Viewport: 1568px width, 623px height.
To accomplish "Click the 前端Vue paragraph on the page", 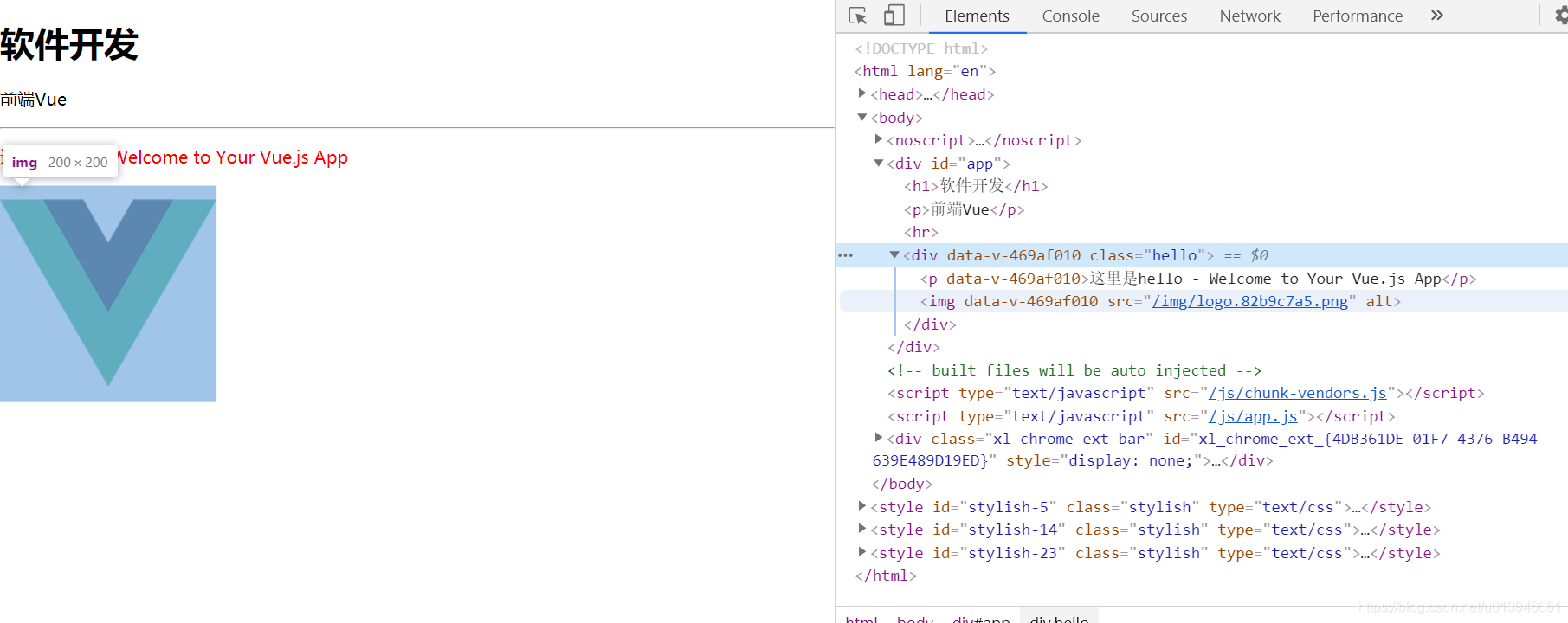I will pos(34,100).
